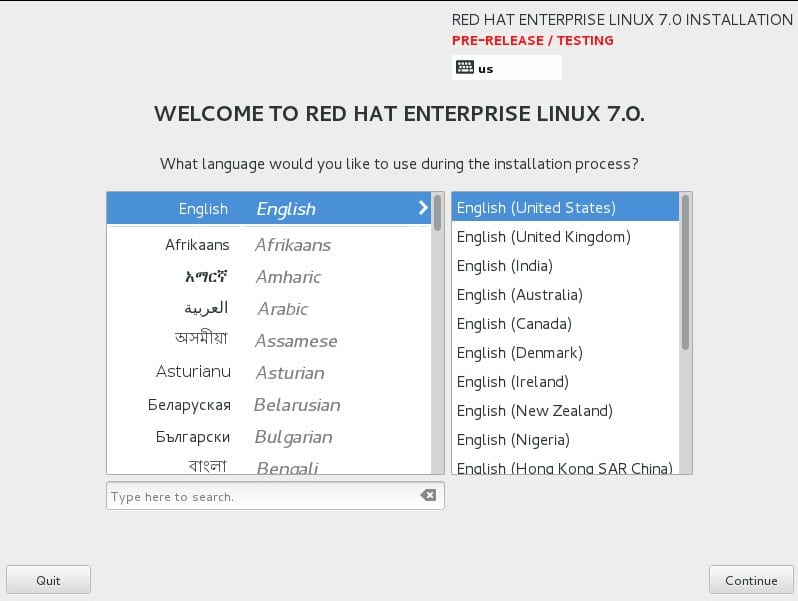Click the Continue button
Screen dimensions: 798x601
click(x=750, y=580)
